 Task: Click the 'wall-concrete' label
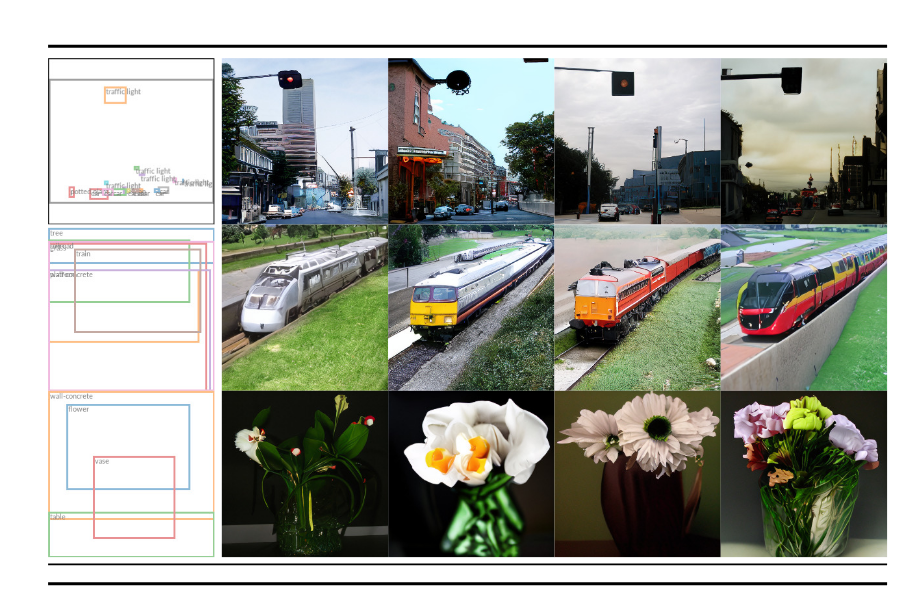pos(71,396)
